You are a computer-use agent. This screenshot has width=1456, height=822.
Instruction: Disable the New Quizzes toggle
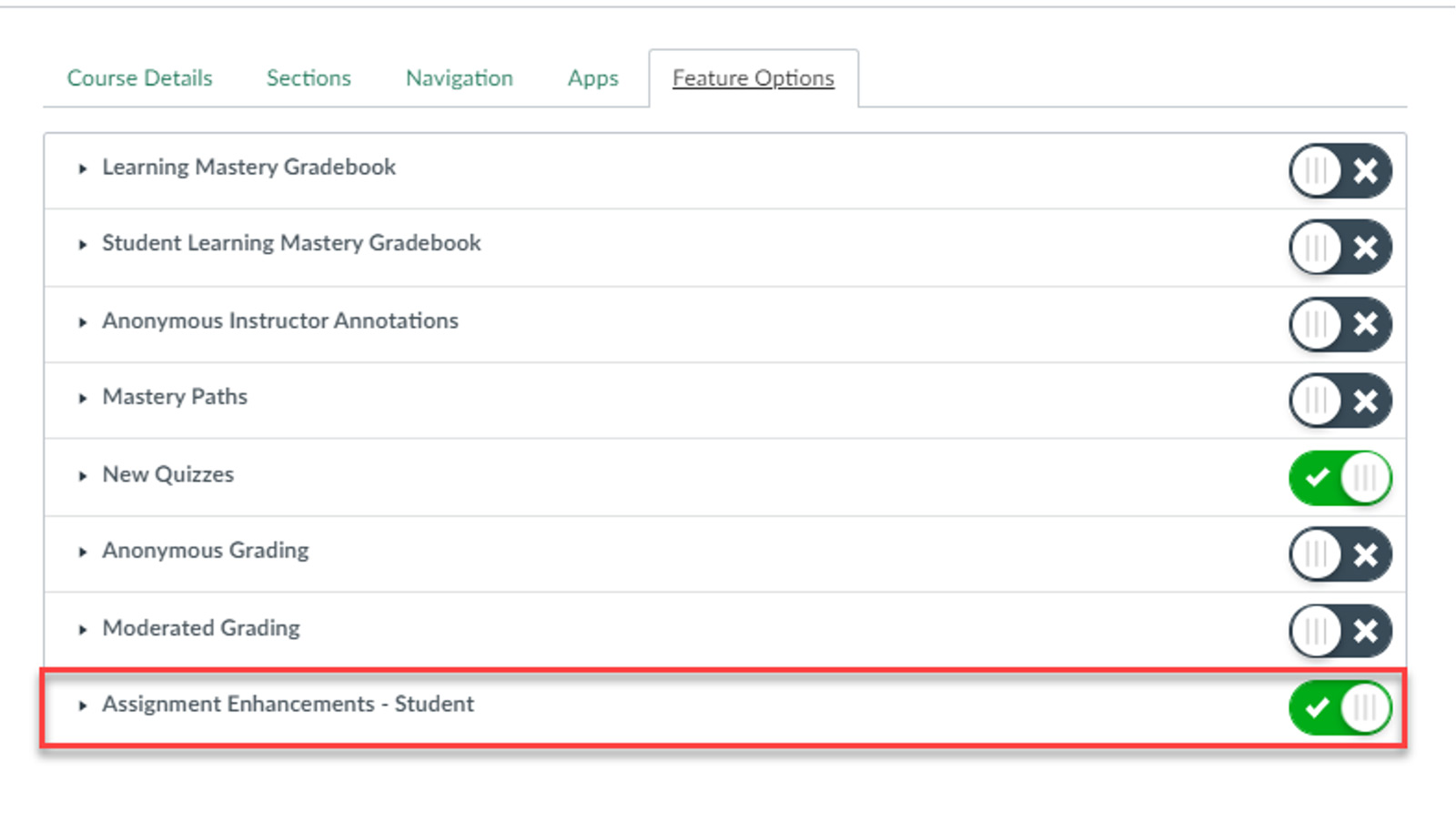click(1340, 477)
